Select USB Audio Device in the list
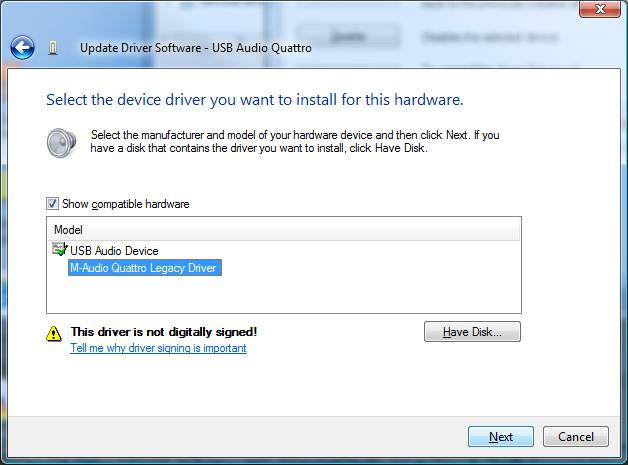Screen dimensions: 628x465 pos(114,251)
